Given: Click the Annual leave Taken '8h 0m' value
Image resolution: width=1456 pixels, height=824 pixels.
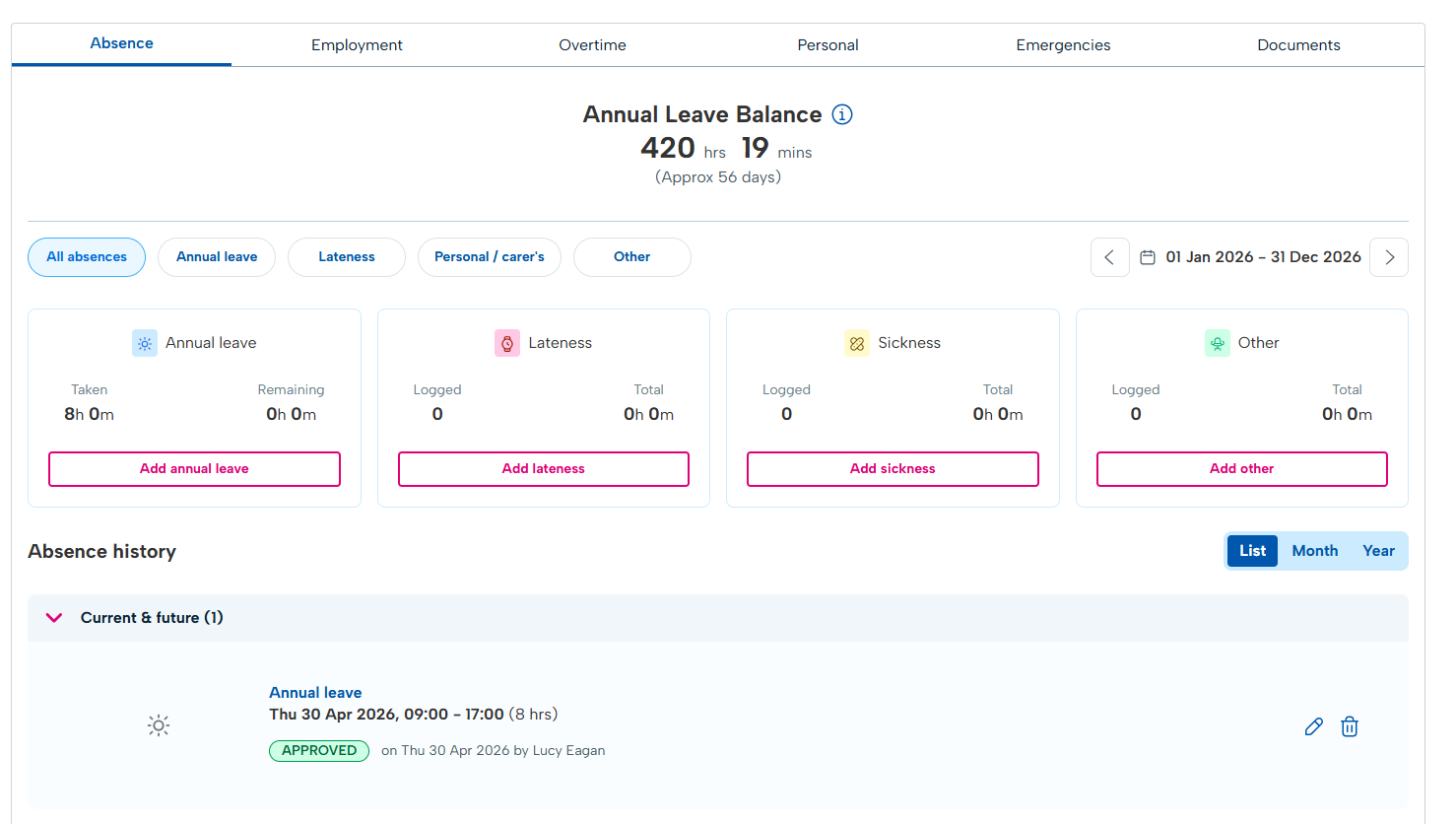Looking at the screenshot, I should point(89,415).
